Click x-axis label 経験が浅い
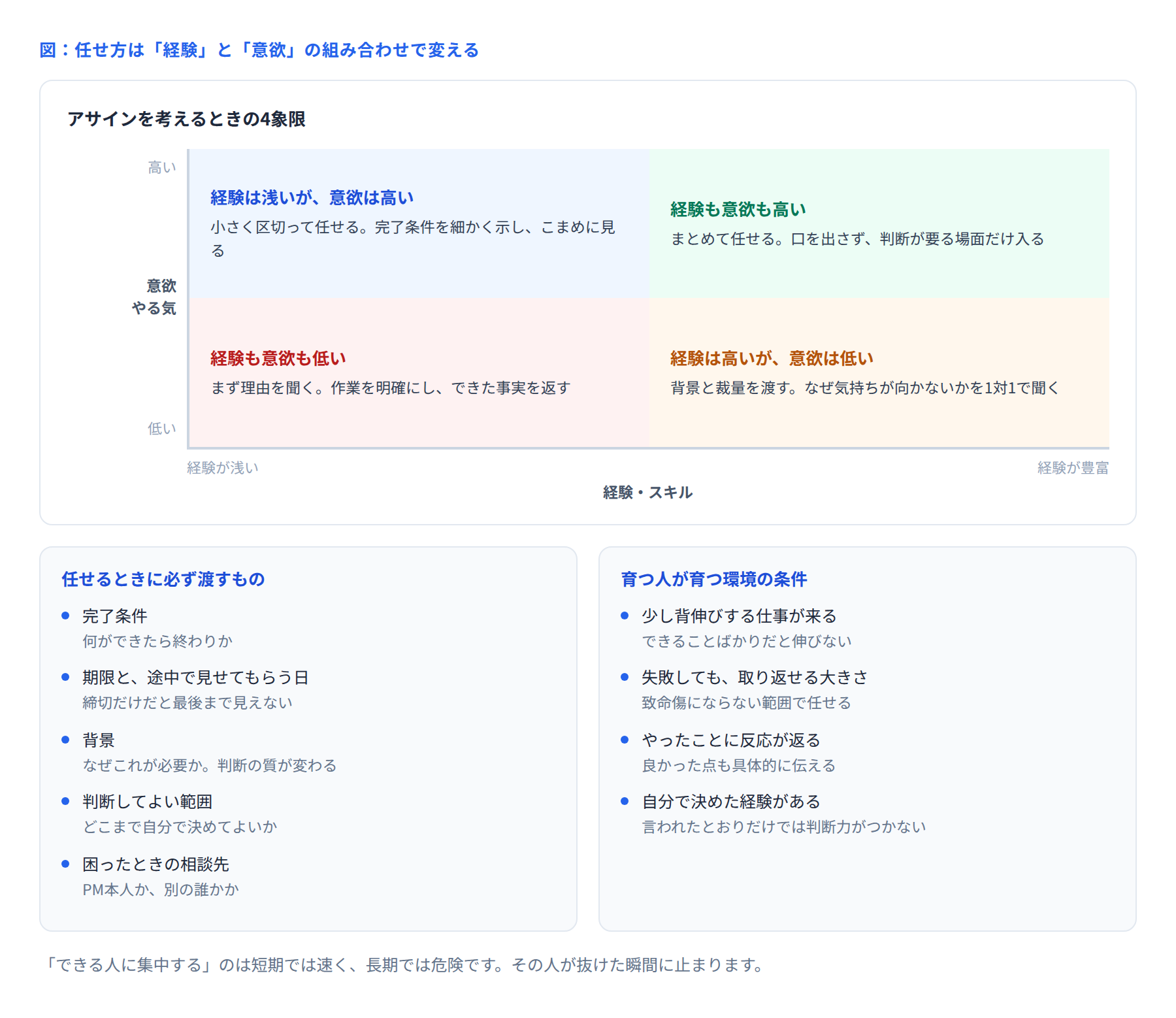Screen dimensions: 1176x1018 [x=223, y=468]
